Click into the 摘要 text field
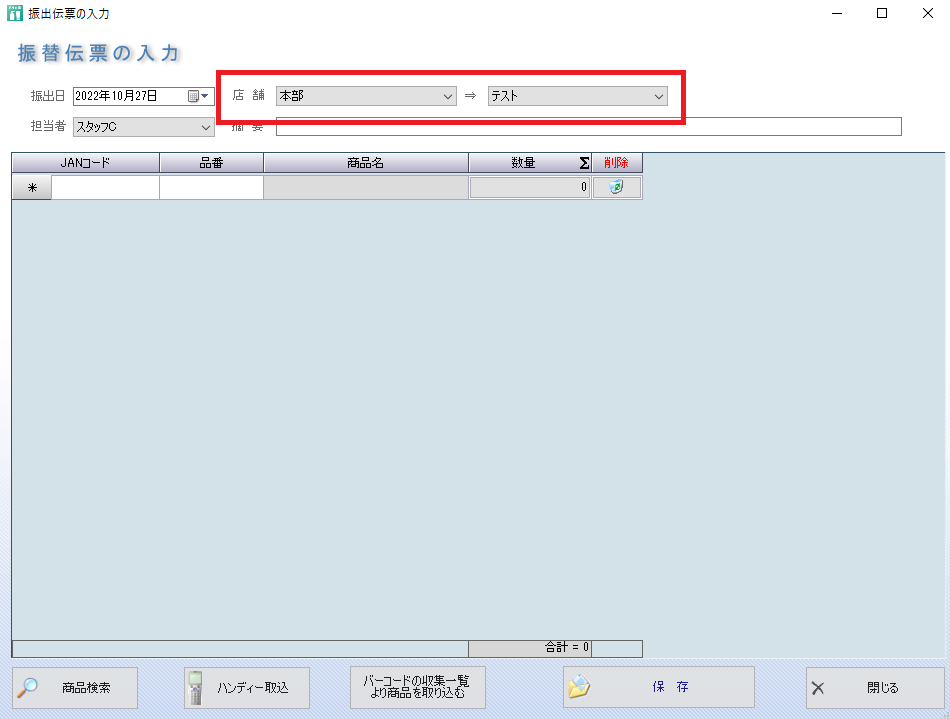This screenshot has width=950, height=719. 588,127
